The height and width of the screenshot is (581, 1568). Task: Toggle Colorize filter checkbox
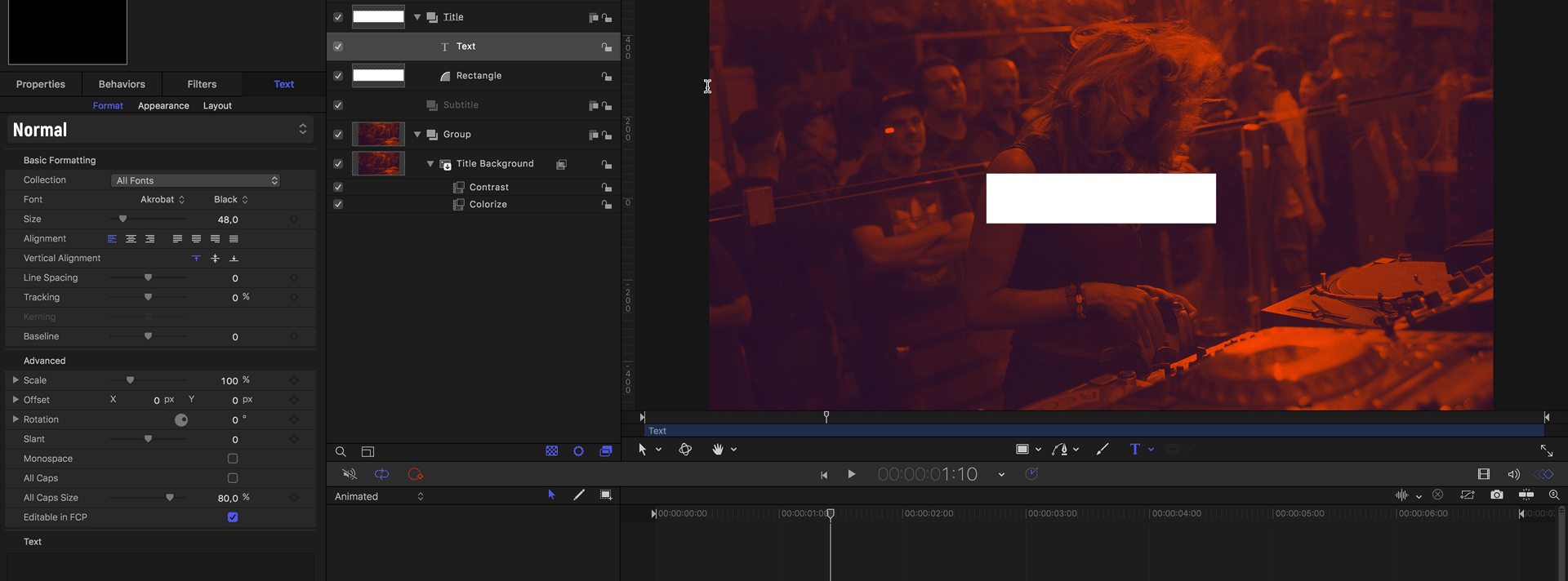point(338,204)
